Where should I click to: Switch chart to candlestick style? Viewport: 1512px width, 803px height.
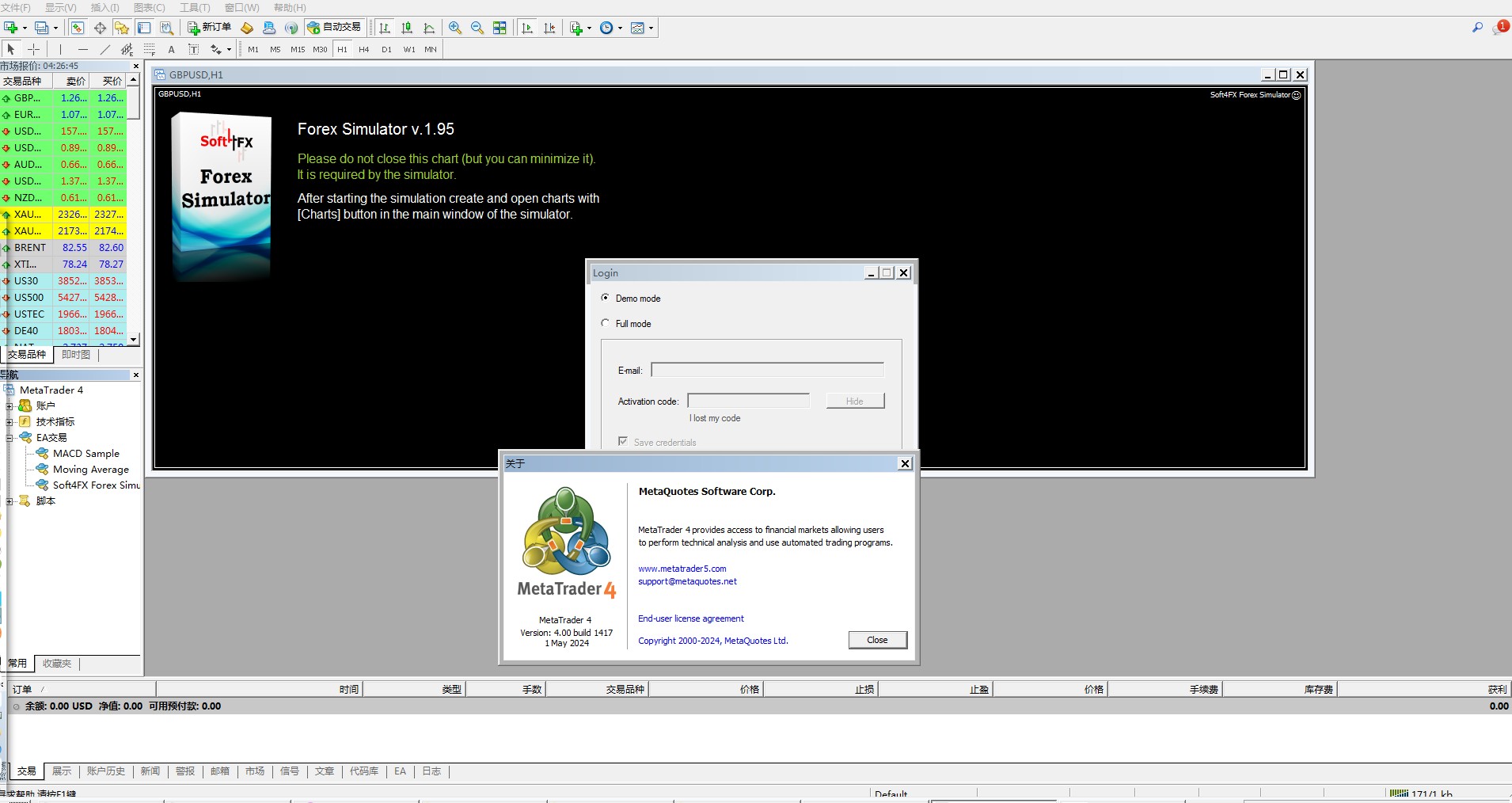[x=407, y=28]
